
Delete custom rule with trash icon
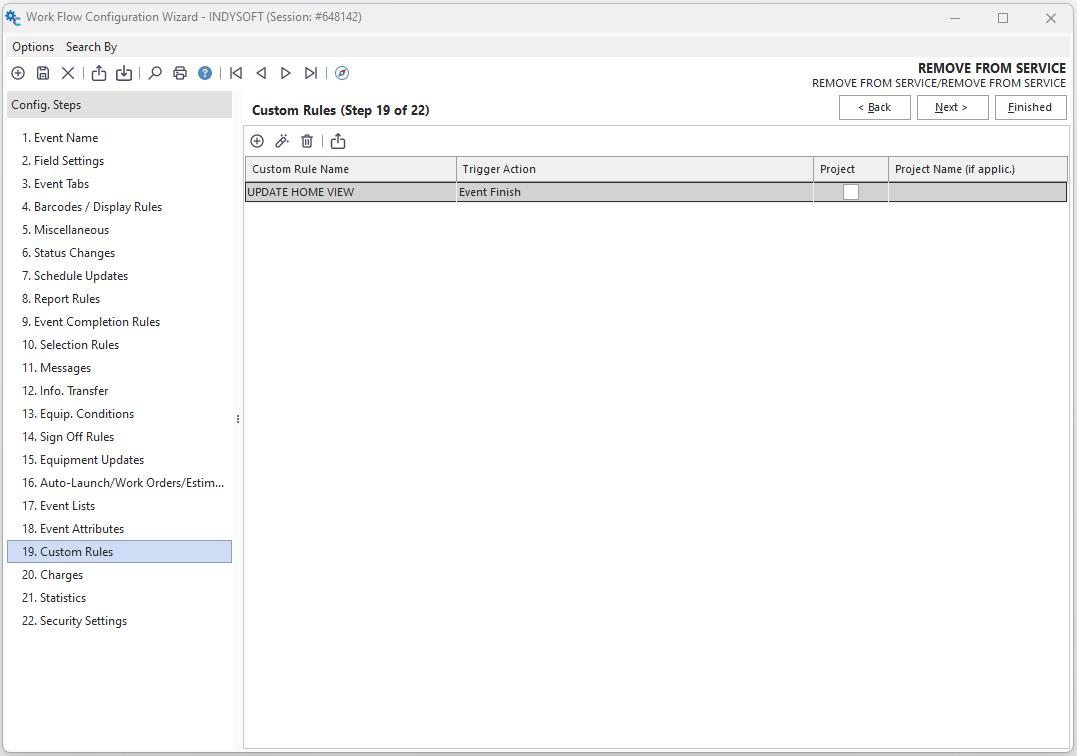(307, 141)
